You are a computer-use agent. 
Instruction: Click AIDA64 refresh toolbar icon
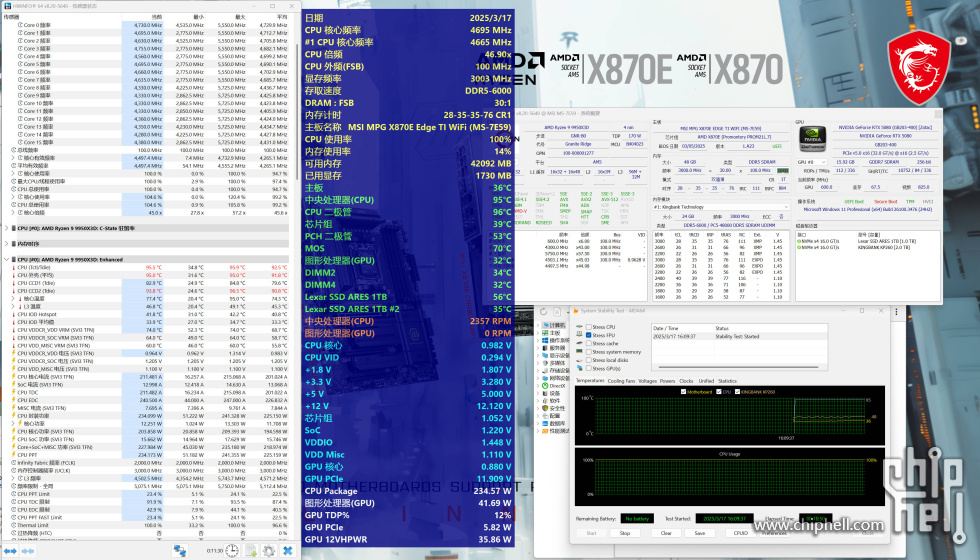point(543,311)
